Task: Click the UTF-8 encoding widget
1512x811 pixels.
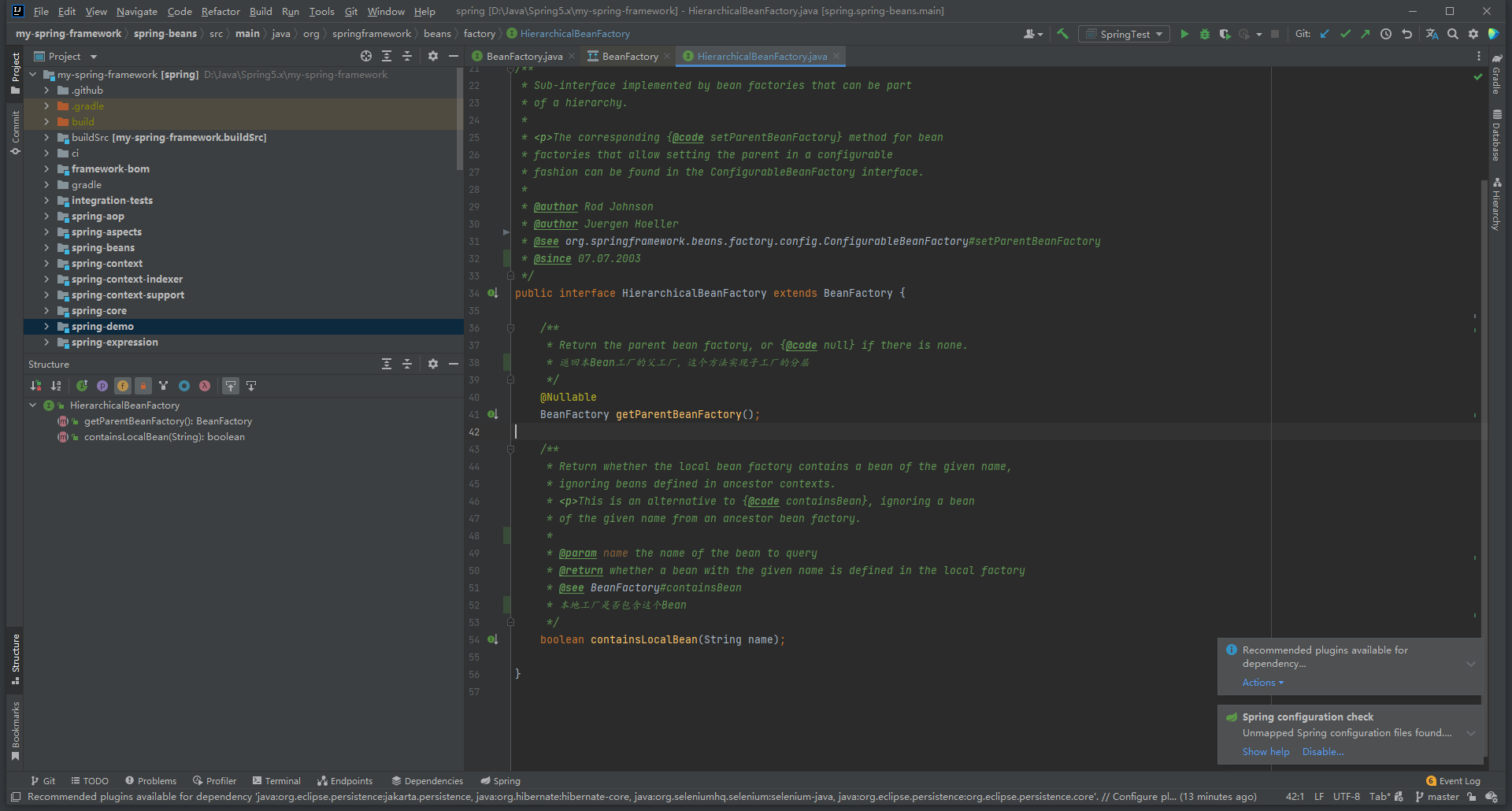Action: click(1347, 797)
